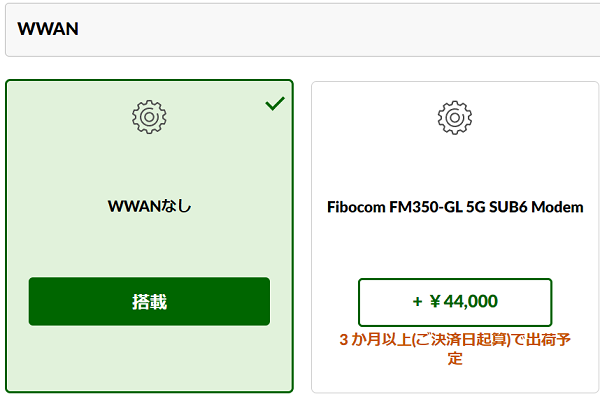Click the 44,000 price amount
This screenshot has height=401, width=600.
[x=471, y=302]
